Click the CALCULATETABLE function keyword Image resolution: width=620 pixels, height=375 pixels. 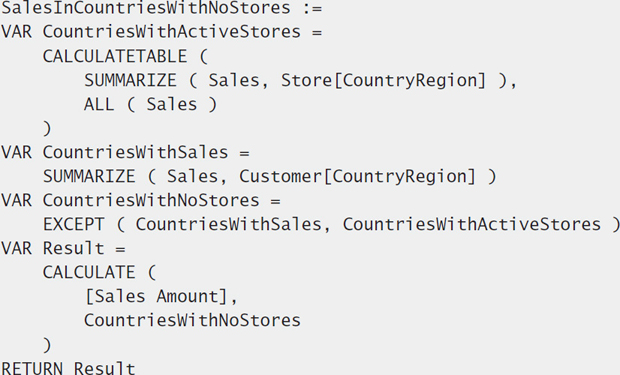click(x=115, y=56)
